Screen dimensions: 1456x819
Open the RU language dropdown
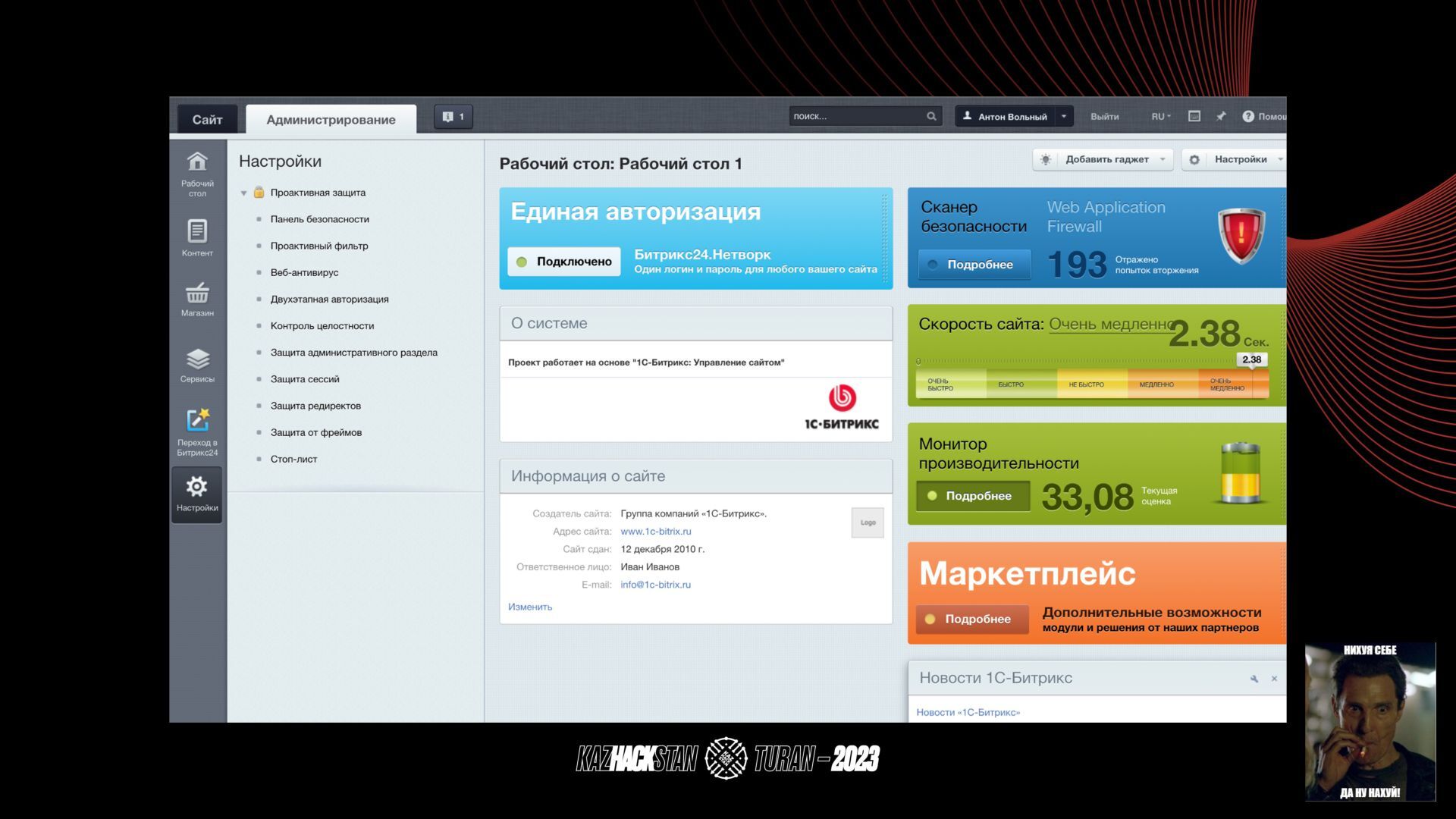pyautogui.click(x=1160, y=117)
